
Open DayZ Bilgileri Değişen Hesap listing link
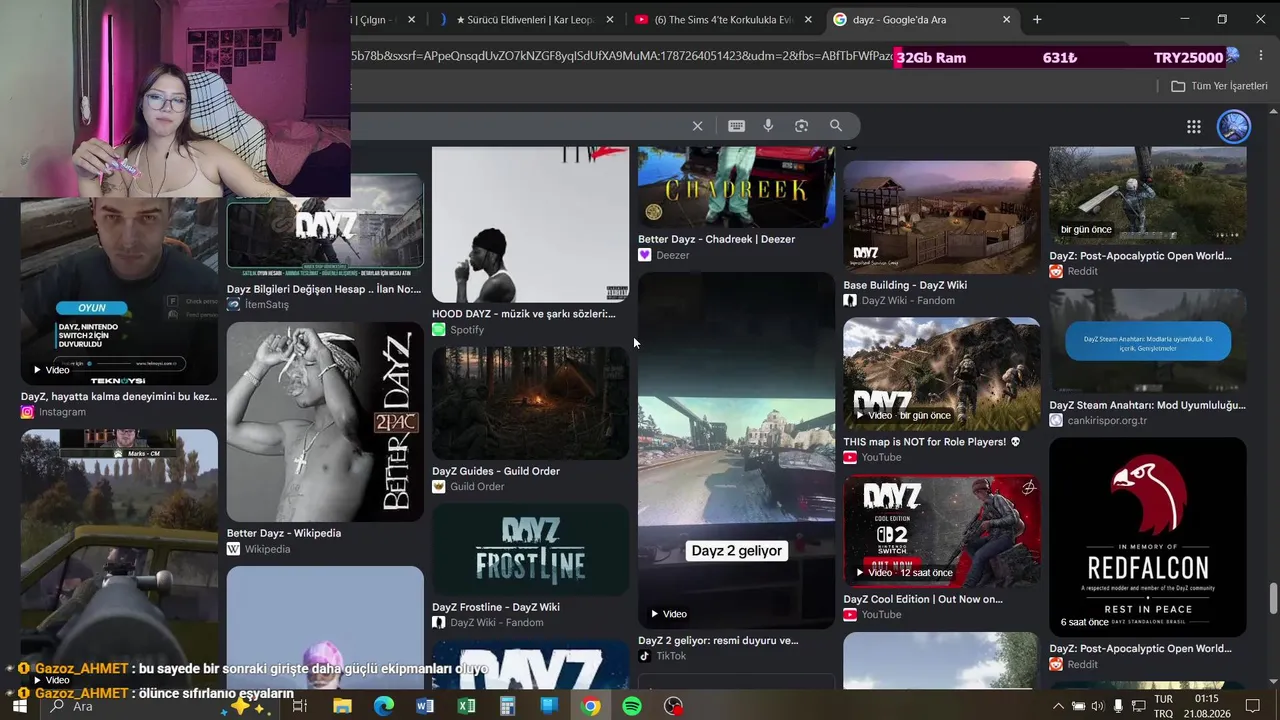point(324,290)
